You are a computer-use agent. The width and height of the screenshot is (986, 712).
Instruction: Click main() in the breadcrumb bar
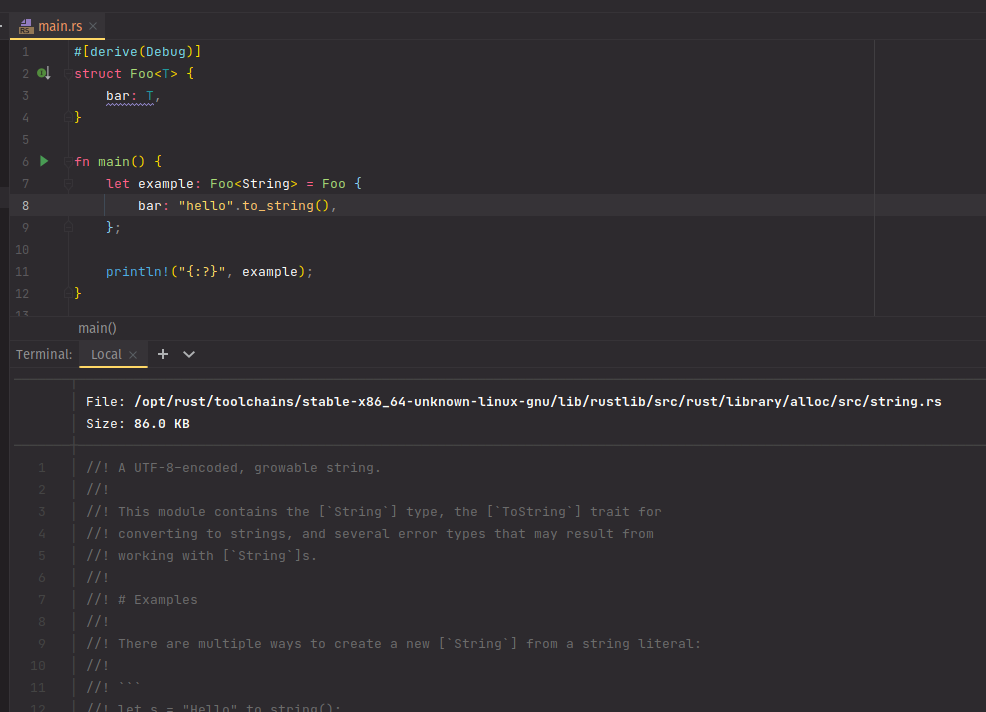click(96, 327)
